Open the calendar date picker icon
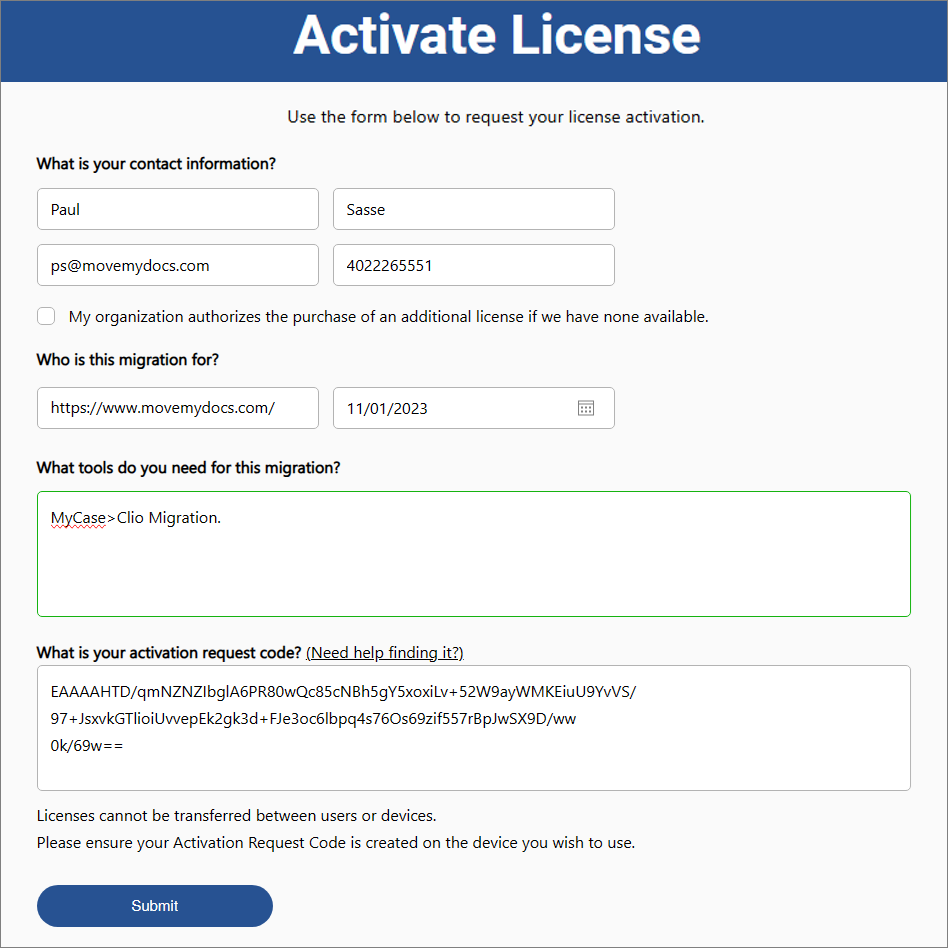Viewport: 948px width, 948px height. tap(585, 408)
